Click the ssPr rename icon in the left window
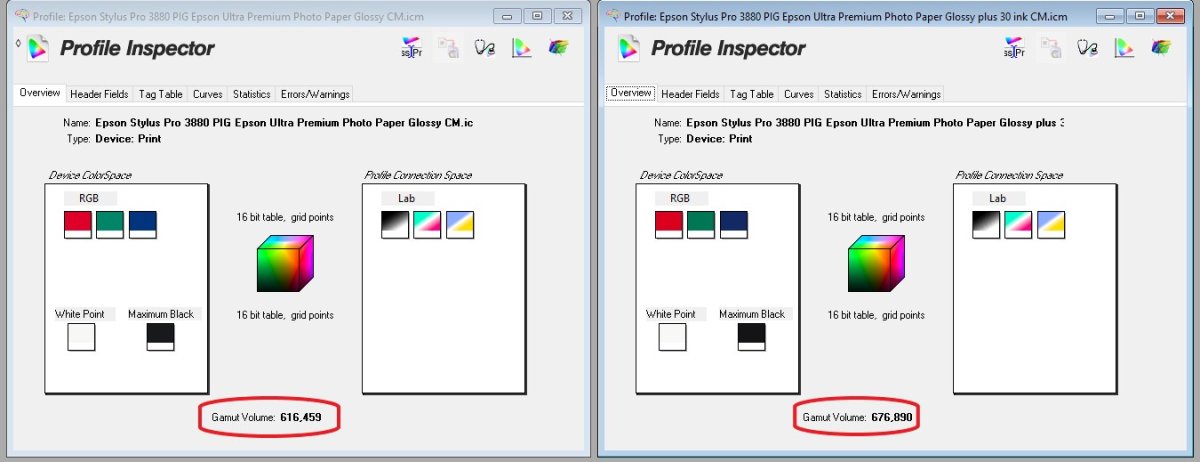The image size is (1200, 462). coord(412,47)
